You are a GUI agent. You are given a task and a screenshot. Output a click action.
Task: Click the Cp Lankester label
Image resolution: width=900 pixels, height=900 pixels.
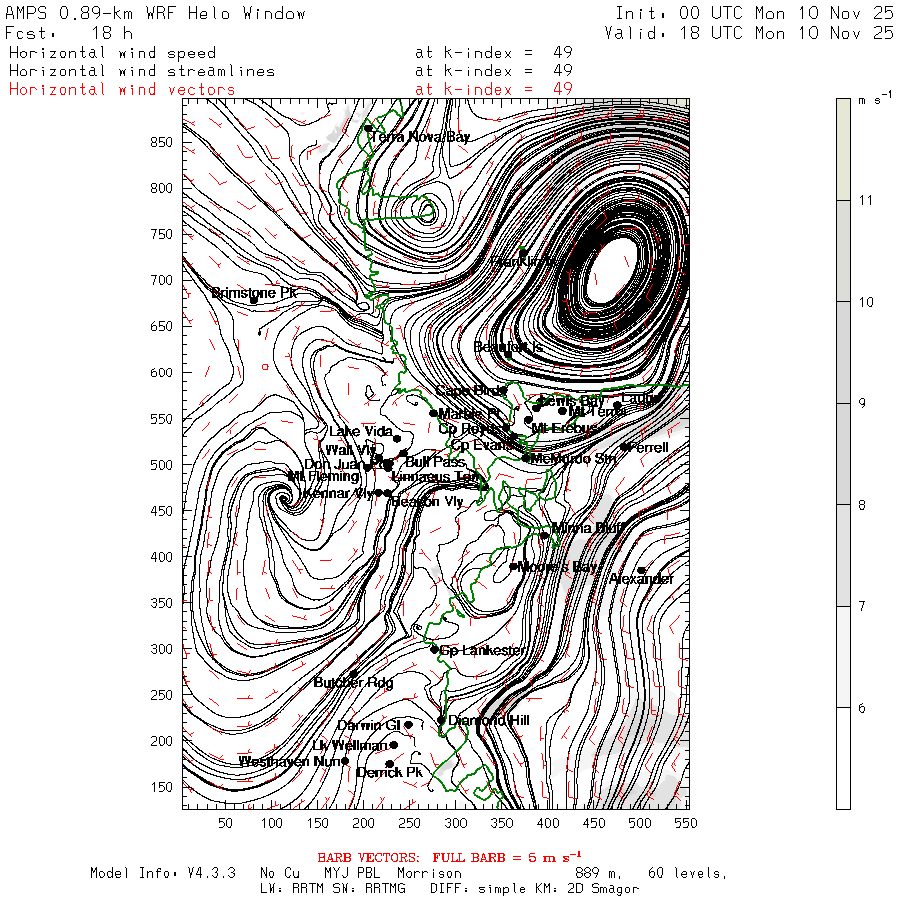483,650
